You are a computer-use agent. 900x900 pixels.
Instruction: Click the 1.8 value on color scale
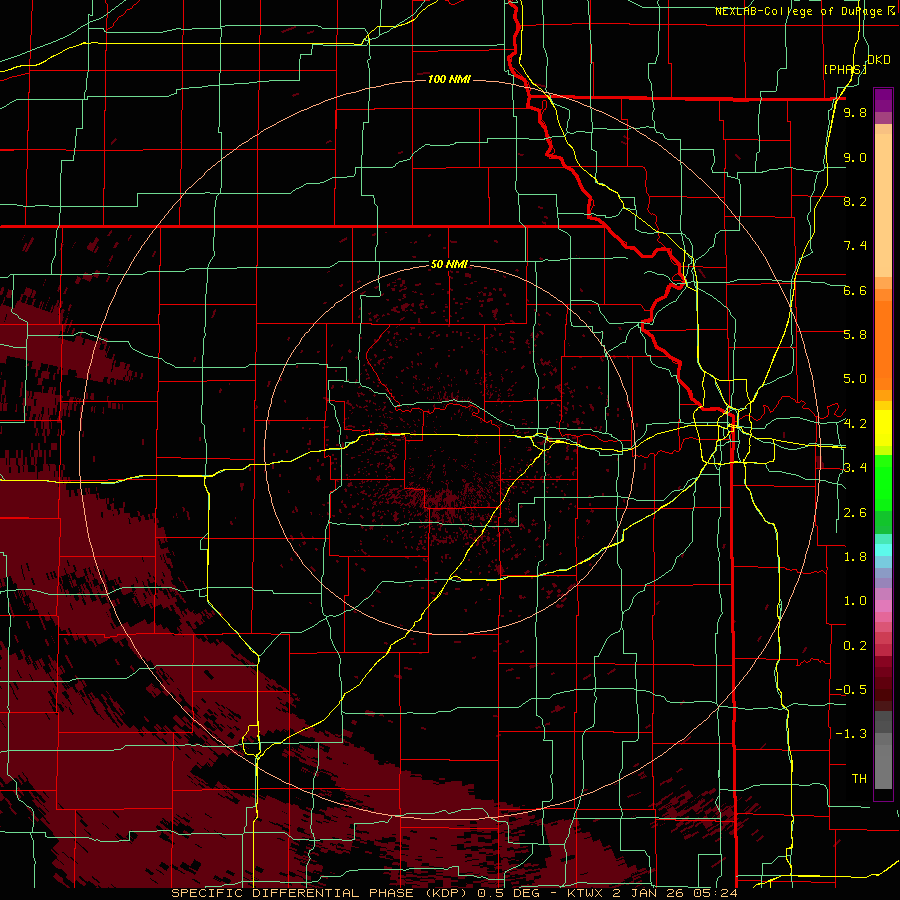[855, 557]
